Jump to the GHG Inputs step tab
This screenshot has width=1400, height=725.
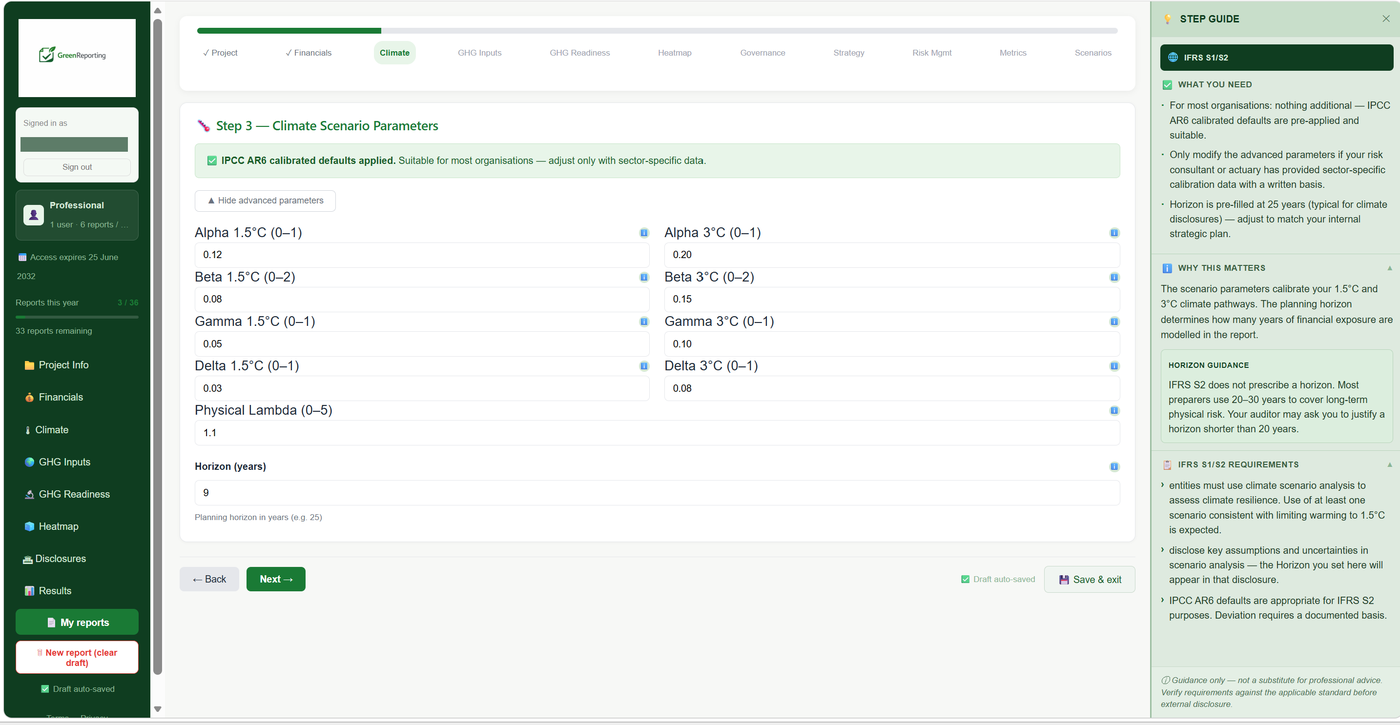point(480,53)
